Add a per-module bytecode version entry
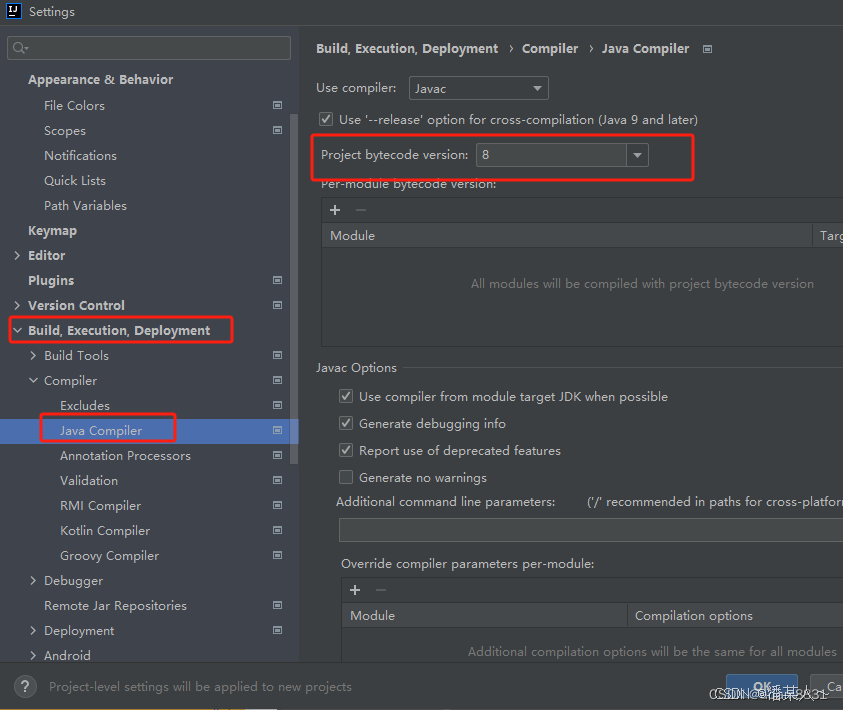This screenshot has height=710, width=843. coord(335,210)
